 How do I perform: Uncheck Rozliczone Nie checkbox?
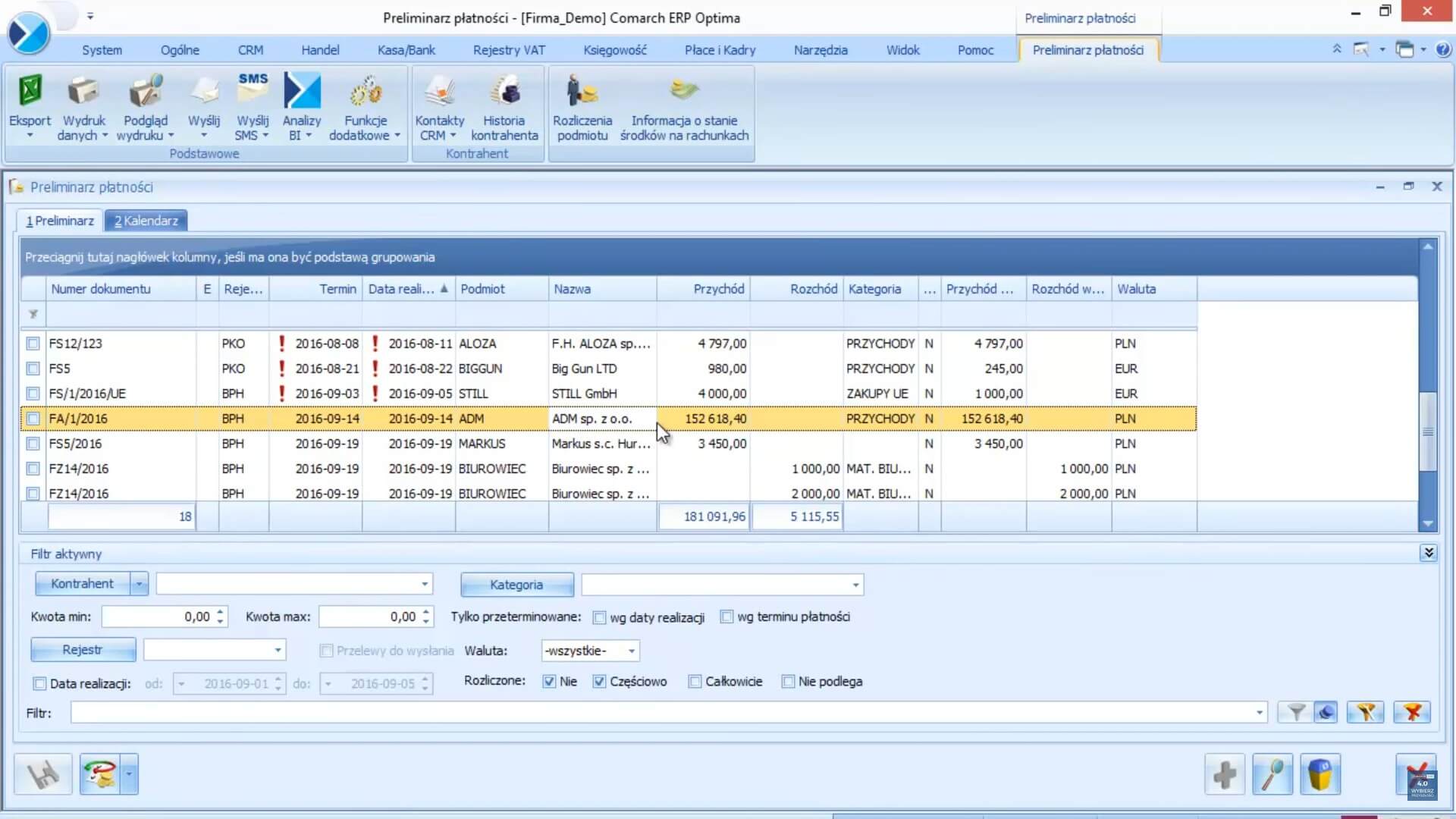[549, 682]
